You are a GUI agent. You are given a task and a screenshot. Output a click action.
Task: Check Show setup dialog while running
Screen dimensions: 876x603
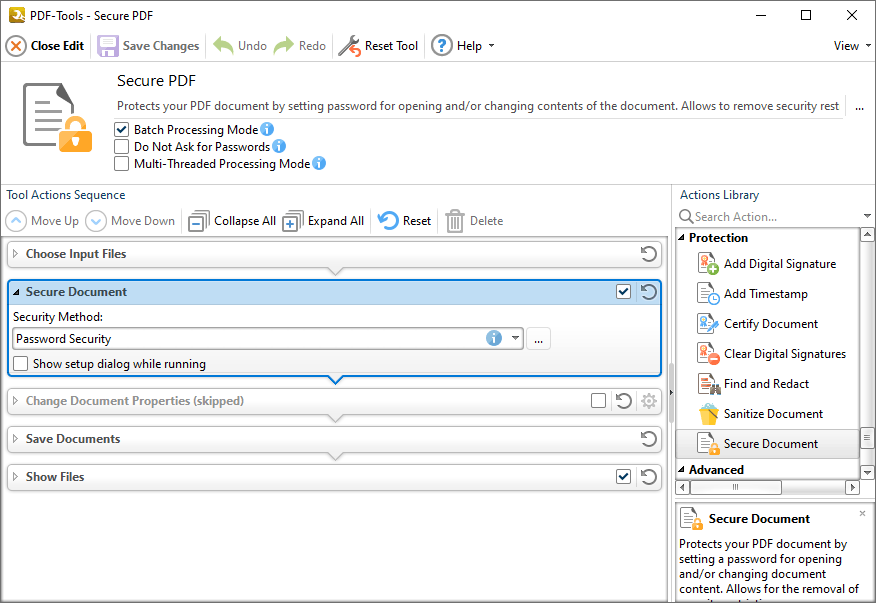point(20,363)
